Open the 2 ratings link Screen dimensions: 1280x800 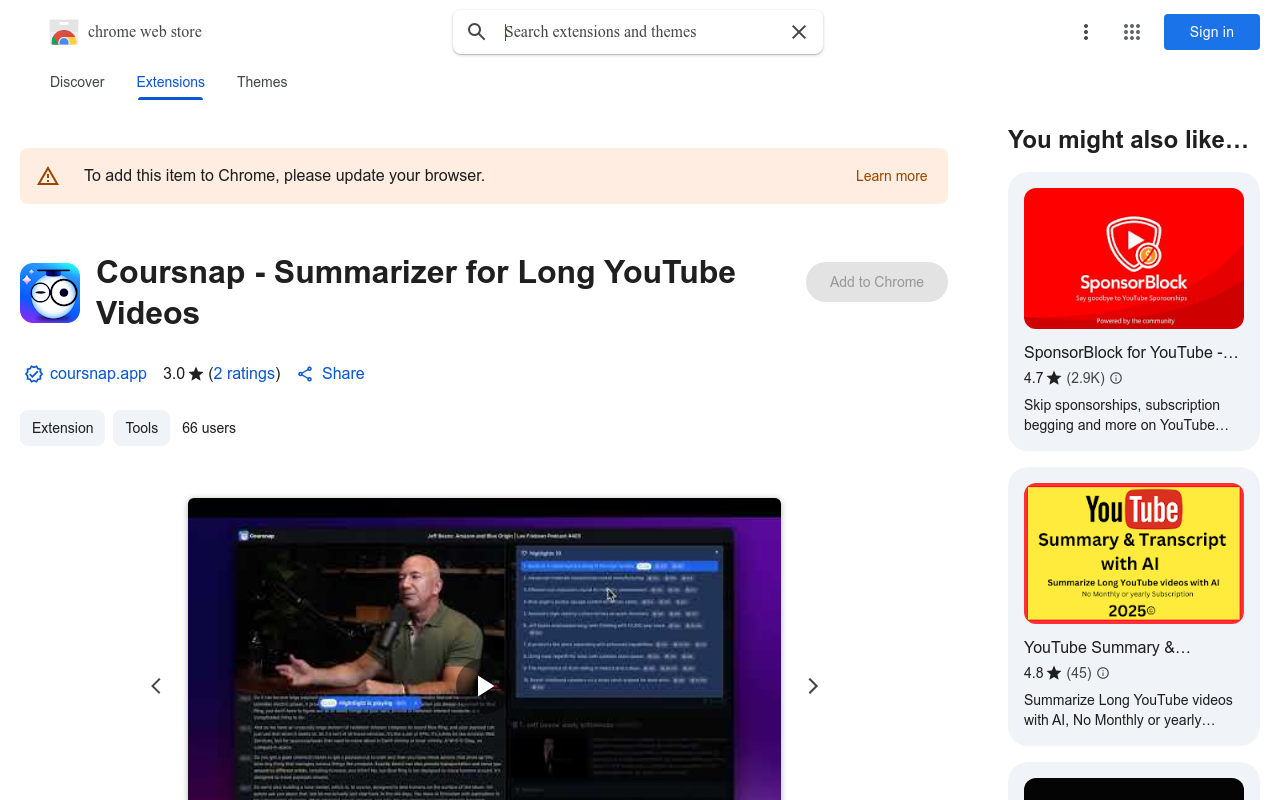244,373
